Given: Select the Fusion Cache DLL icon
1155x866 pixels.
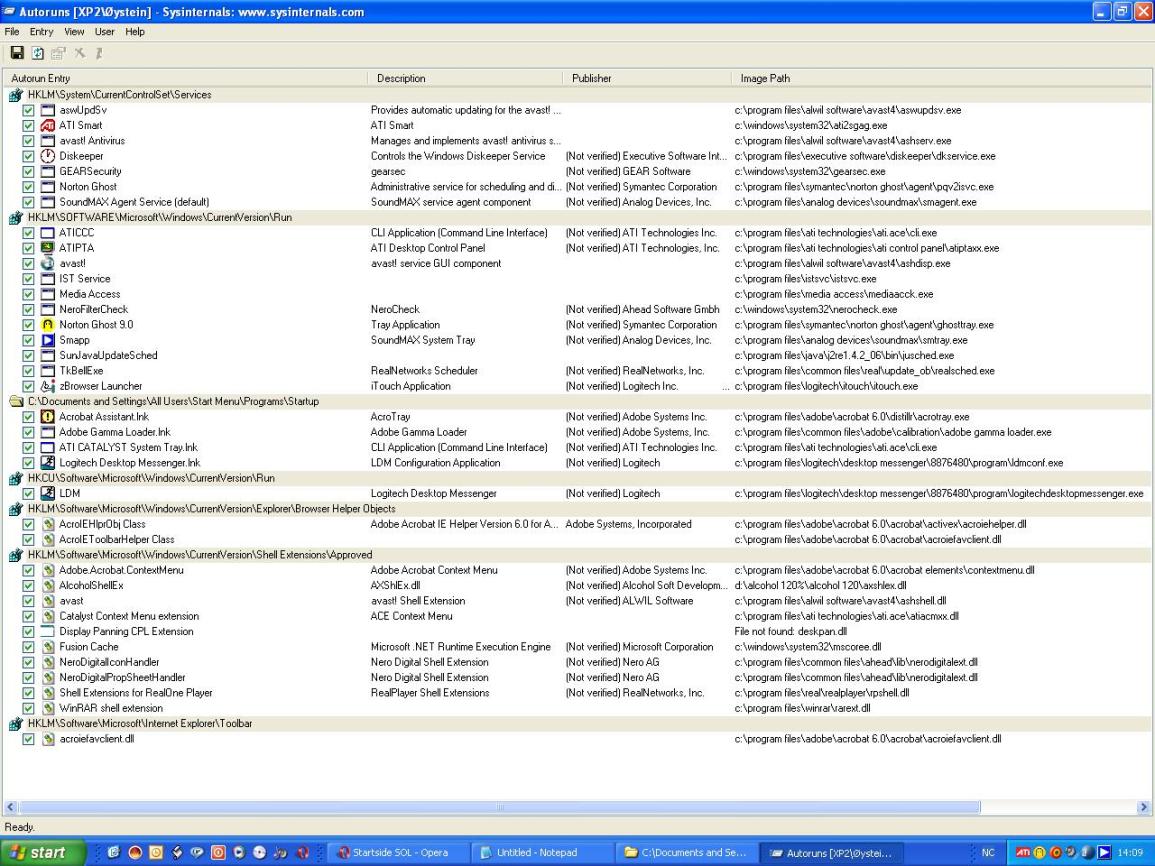Looking at the screenshot, I should tap(48, 647).
